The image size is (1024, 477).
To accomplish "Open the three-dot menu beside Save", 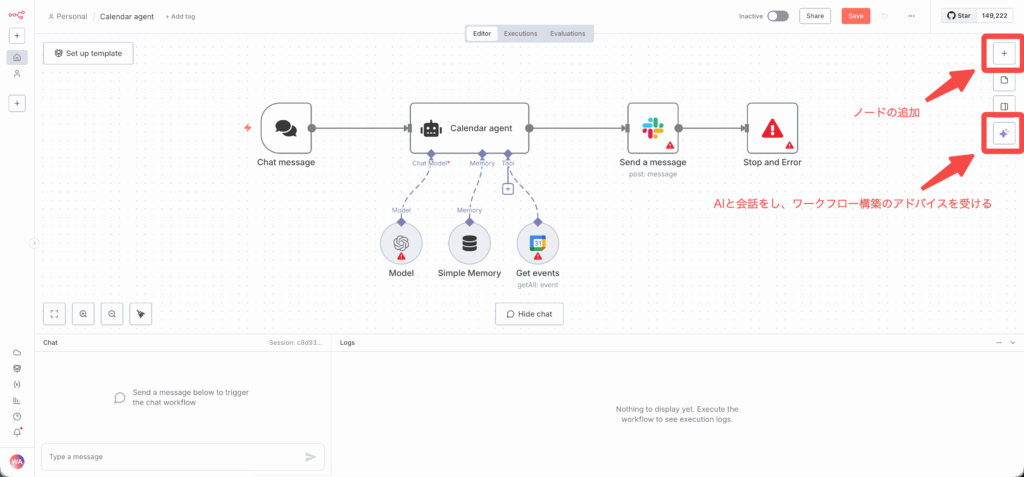I will pos(910,16).
